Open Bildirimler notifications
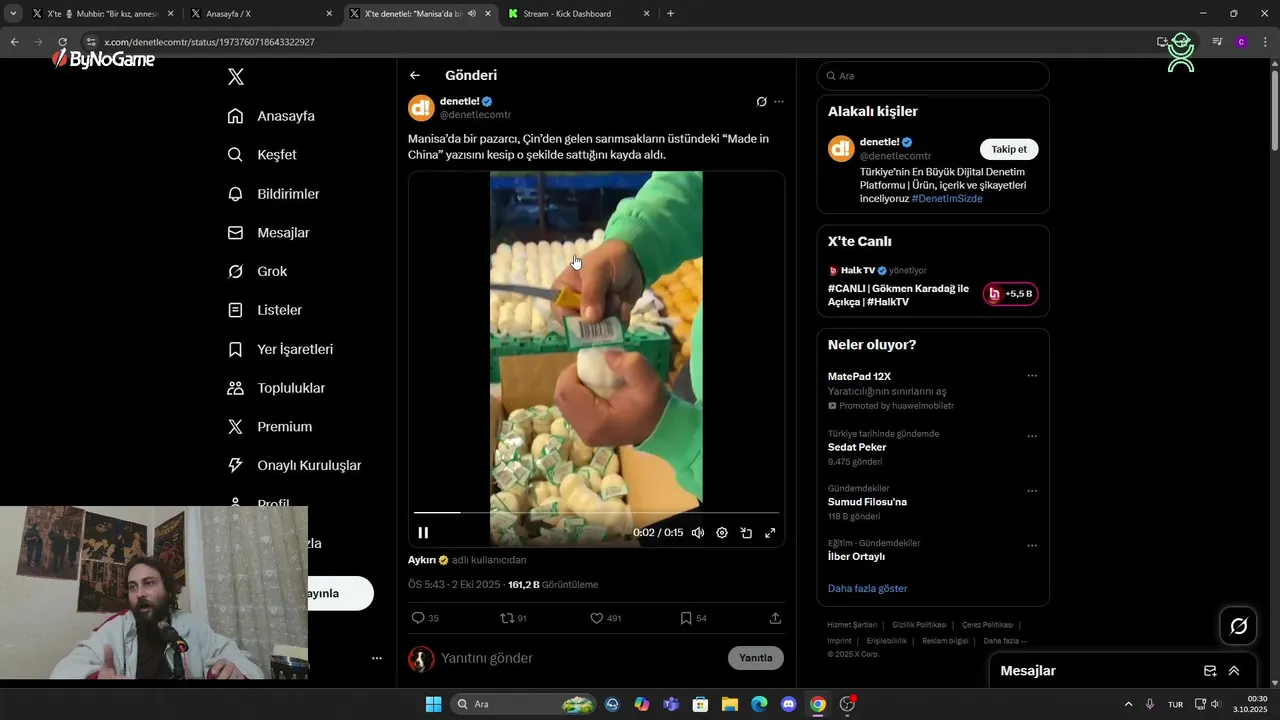Screen dimensions: 1280x720 273,194
